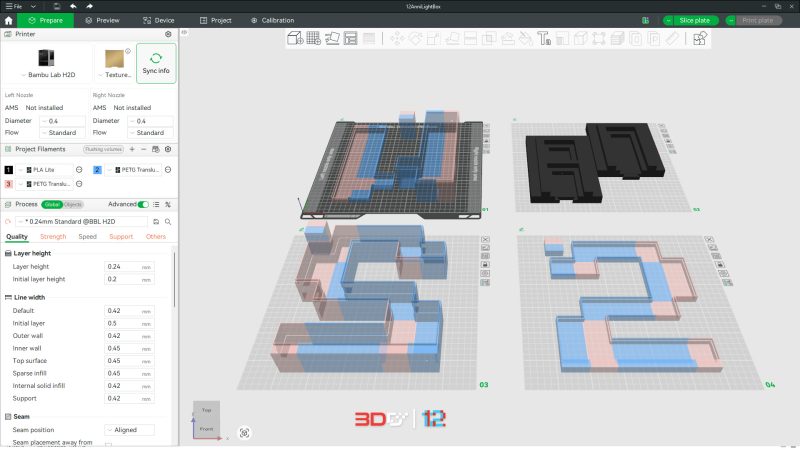Image resolution: width=800 pixels, height=450 pixels.
Task: Click the Arrange all objects icon
Action: tap(350, 39)
